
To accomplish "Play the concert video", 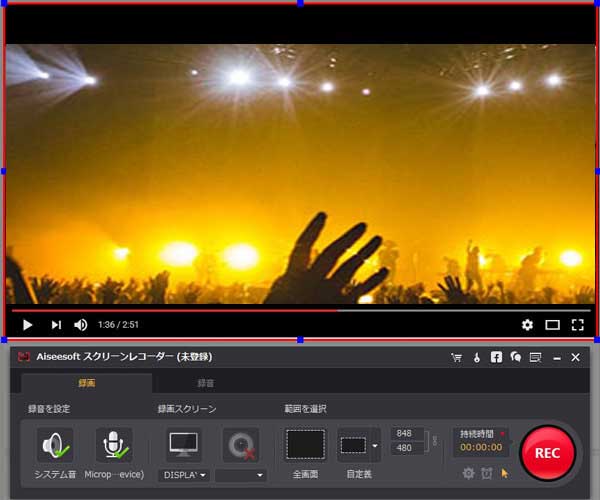I will pyautogui.click(x=27, y=325).
